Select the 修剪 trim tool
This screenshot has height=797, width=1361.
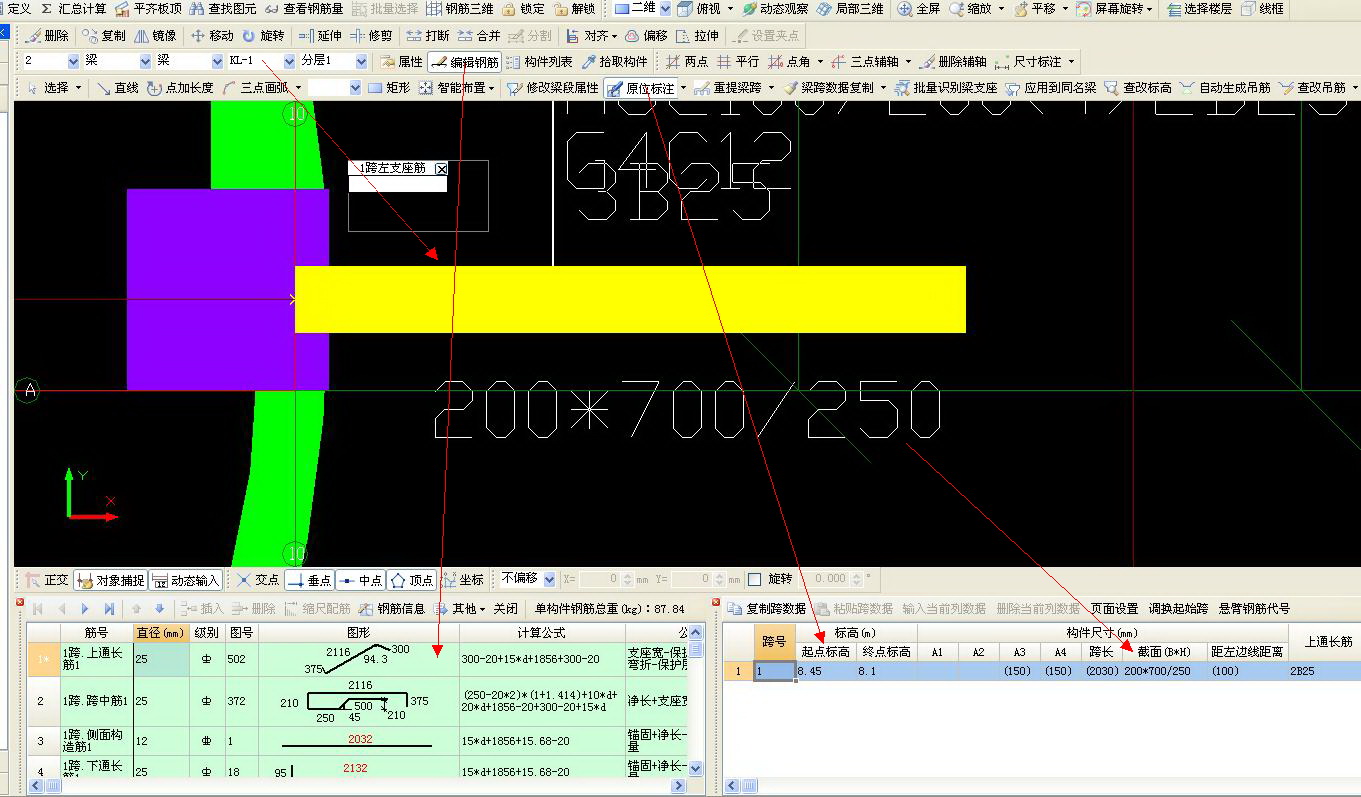371,35
